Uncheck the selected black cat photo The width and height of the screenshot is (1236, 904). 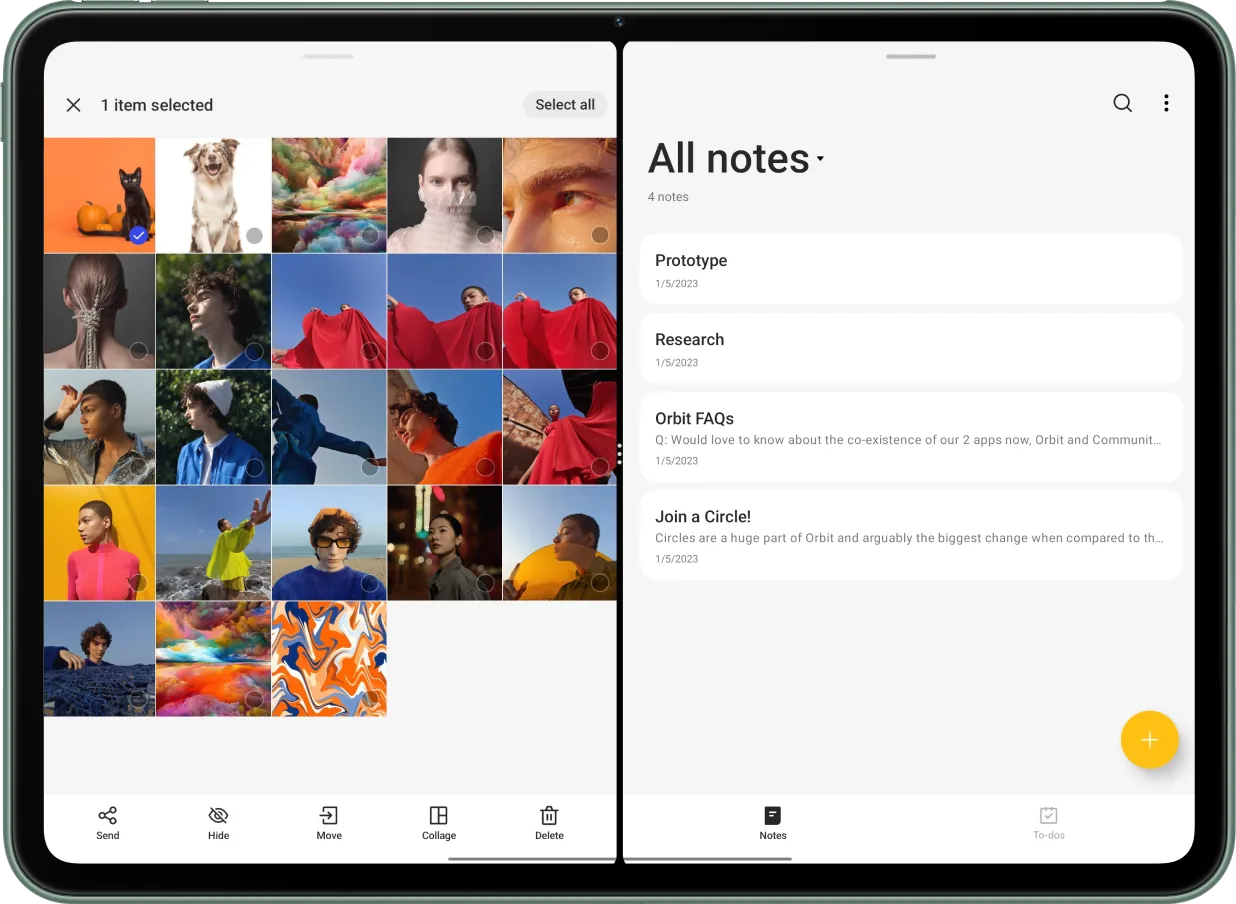[138, 235]
